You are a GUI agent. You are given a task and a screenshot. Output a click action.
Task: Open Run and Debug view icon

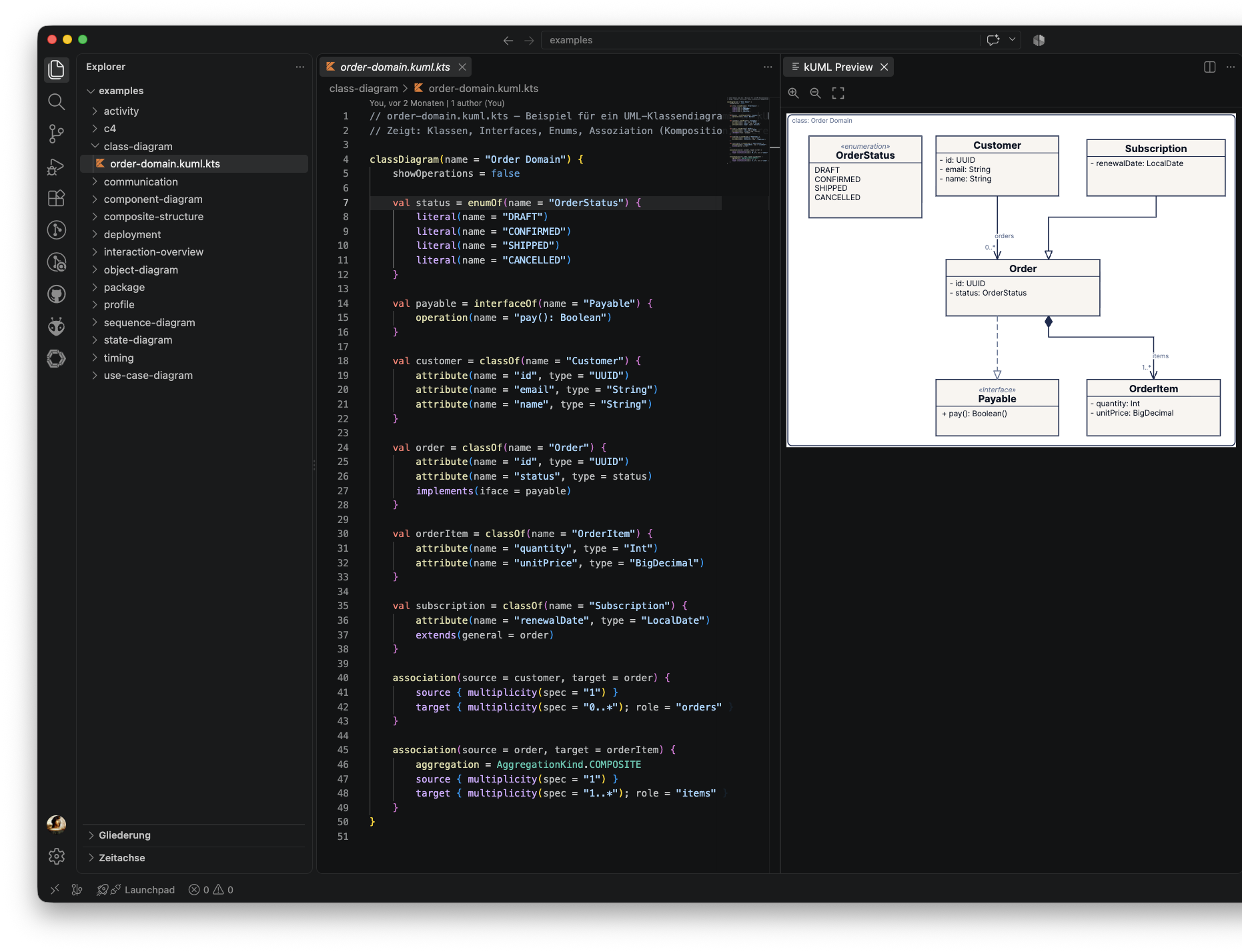57,167
